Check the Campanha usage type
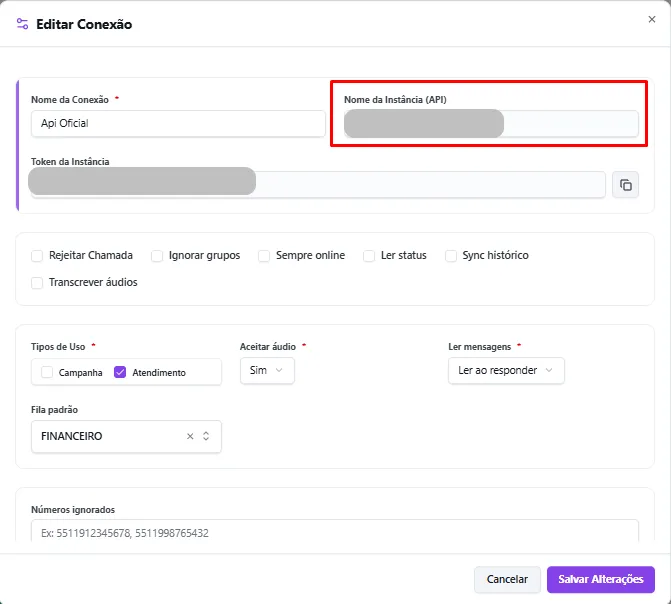671x604 pixels. tap(47, 372)
